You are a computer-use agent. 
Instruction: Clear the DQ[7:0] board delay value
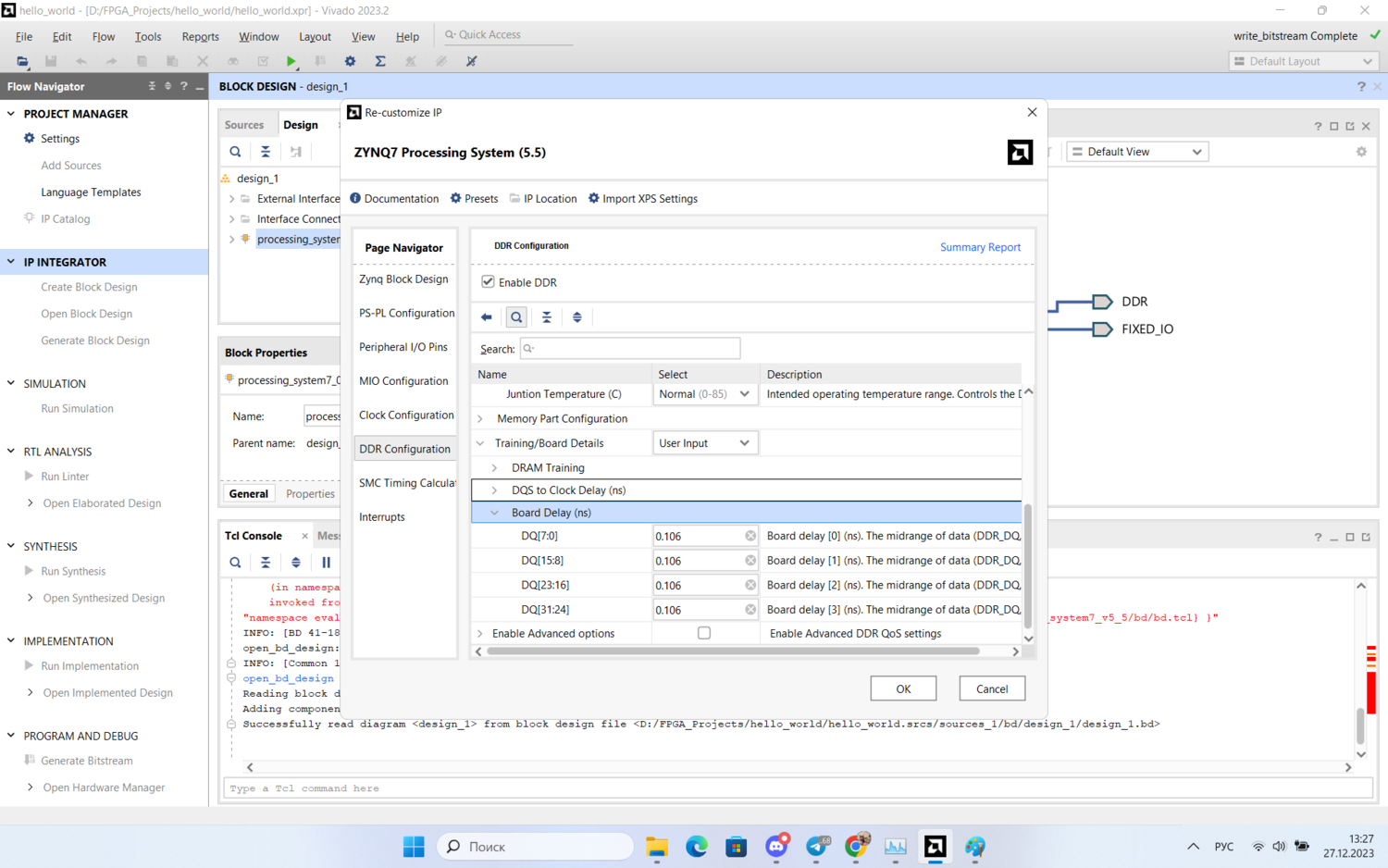tap(750, 536)
